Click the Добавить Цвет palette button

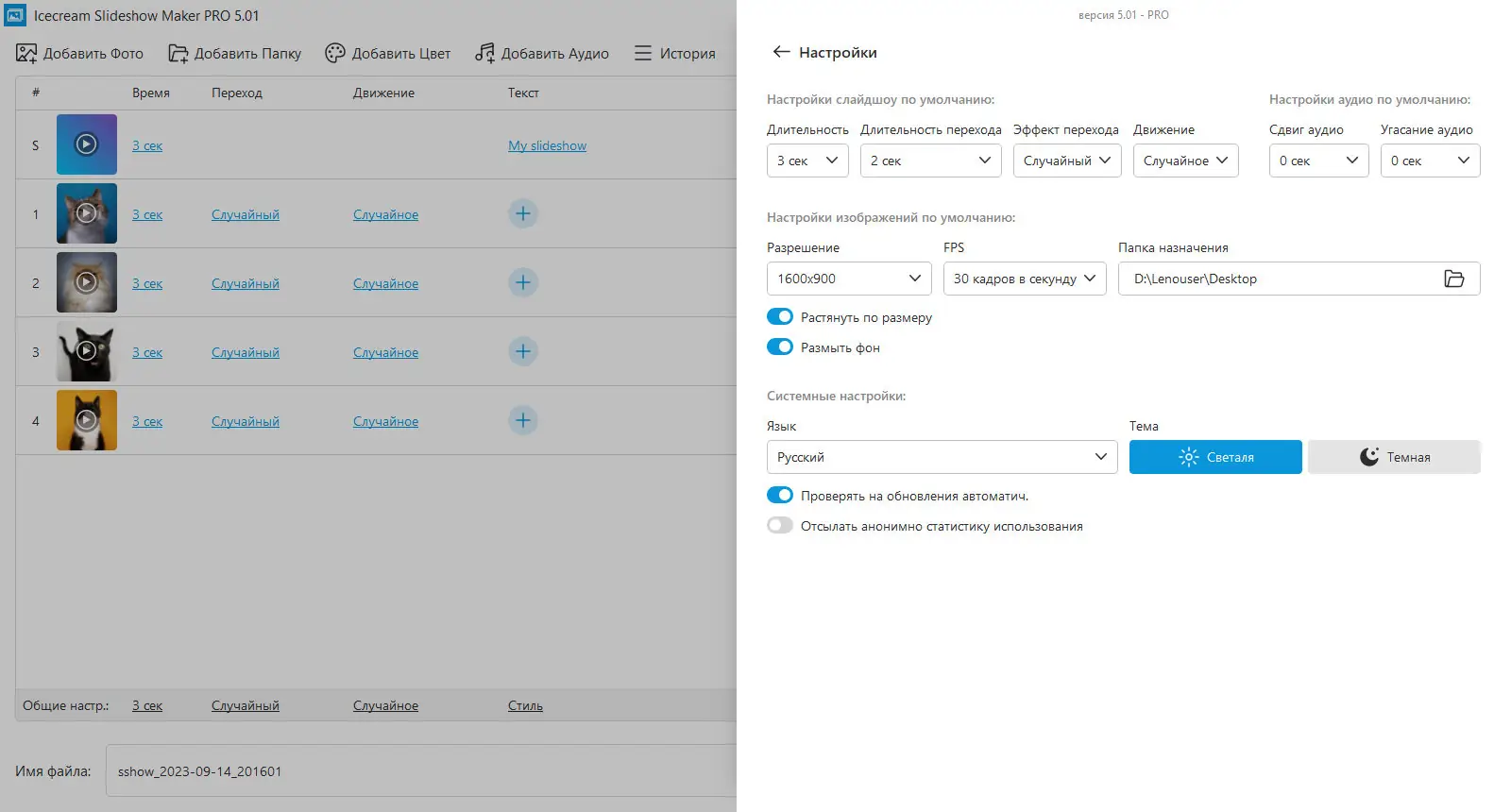point(388,53)
